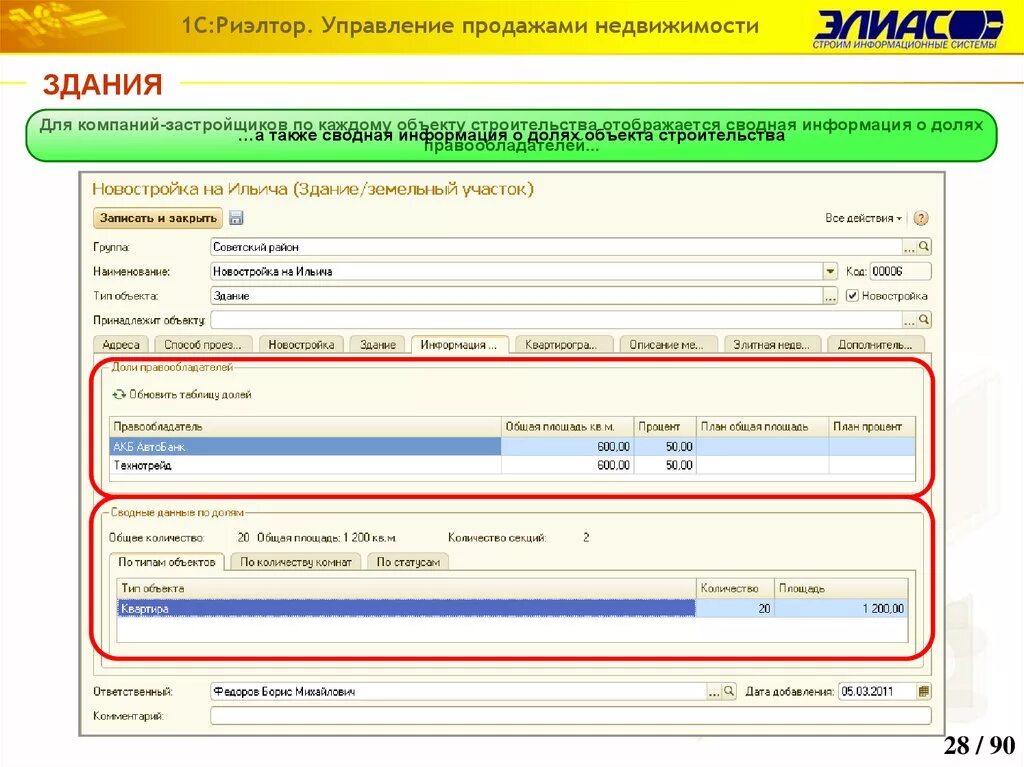Switch to the Способ проез... tab
1024x767 pixels.
(202, 344)
